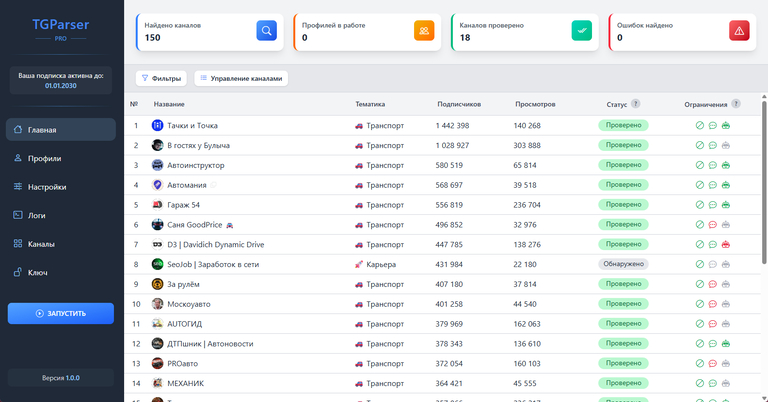Image resolution: width=768 pixels, height=402 pixels.
Task: Open the Ключ section in sidebar
Action: (x=61, y=272)
